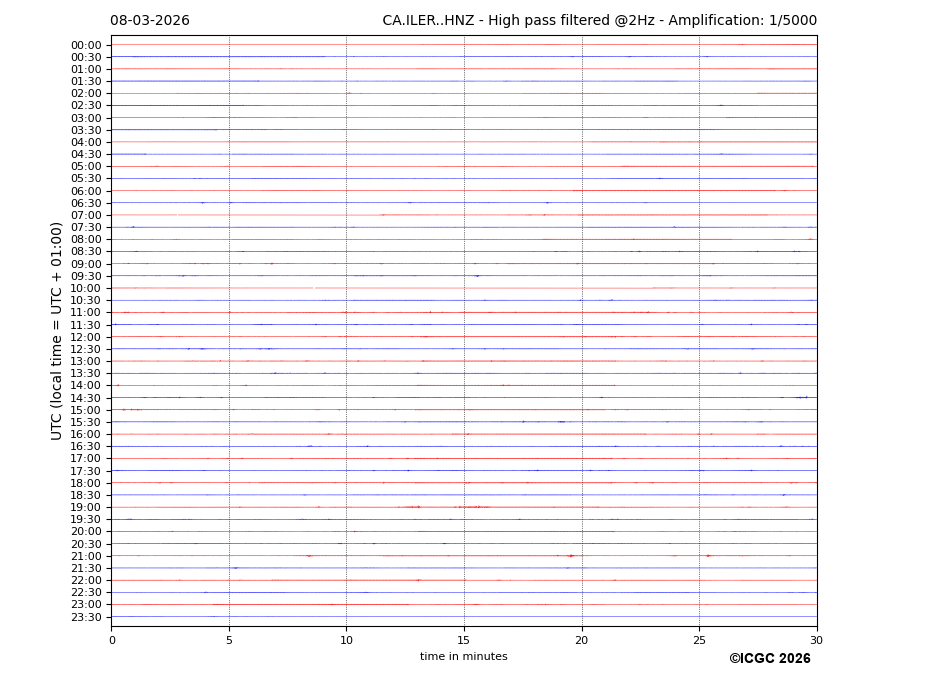Click the 15 tick on the minutes axis
The width and height of the screenshot is (927, 696).
[x=464, y=640]
